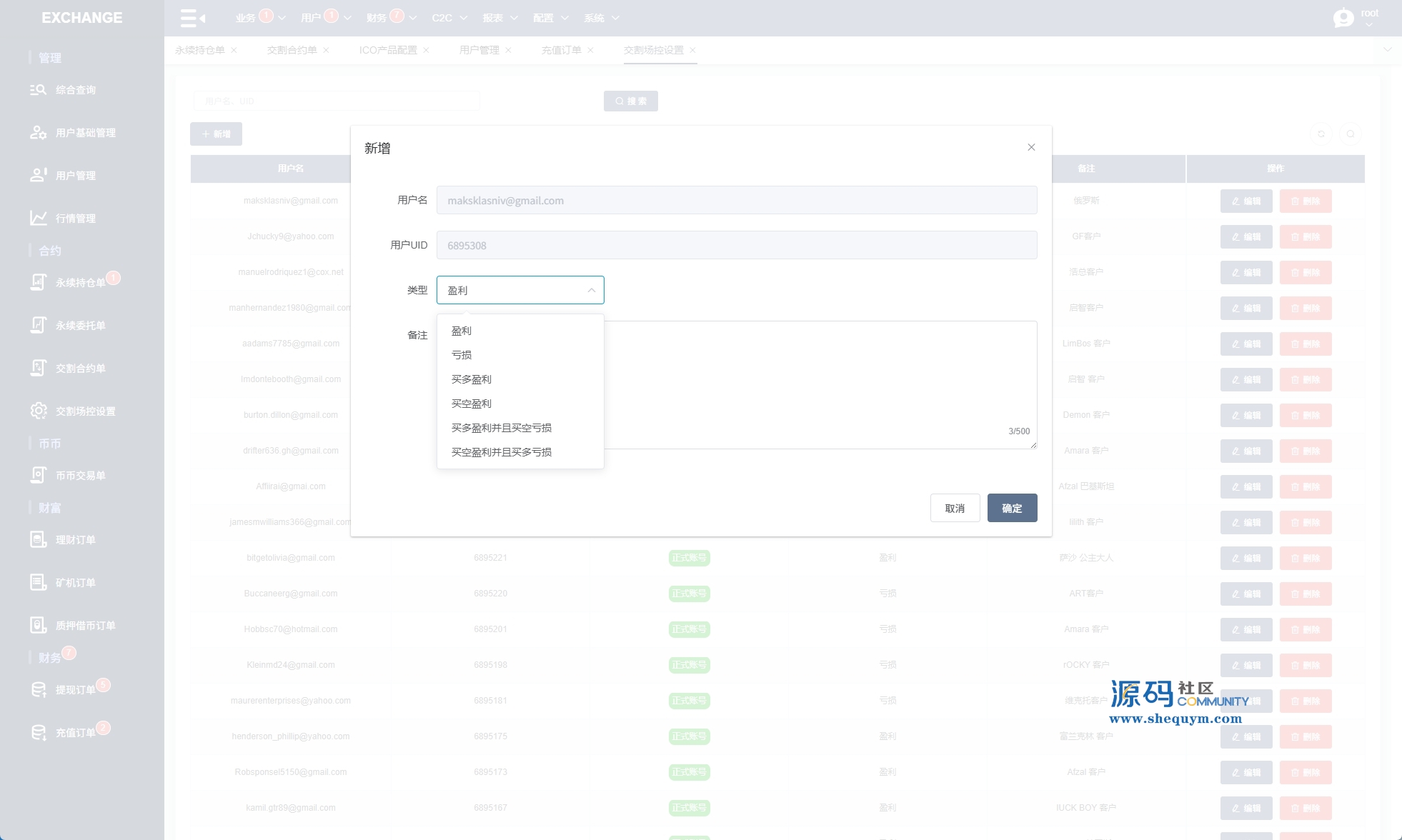Select 亏损 in the dropdown list
The height and width of the screenshot is (840, 1402).
(x=462, y=355)
